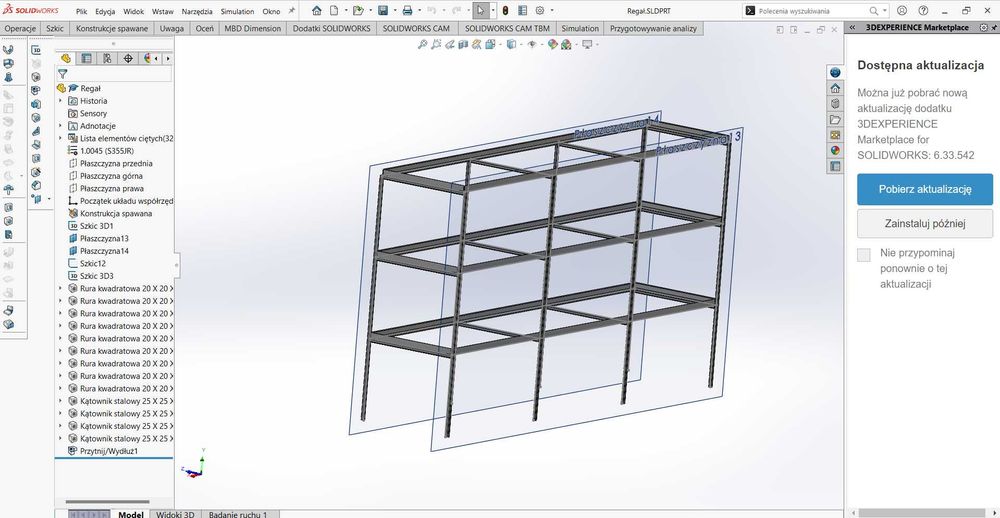
Task: Click 3D sketch icon in left toolbar
Action: click(36, 50)
